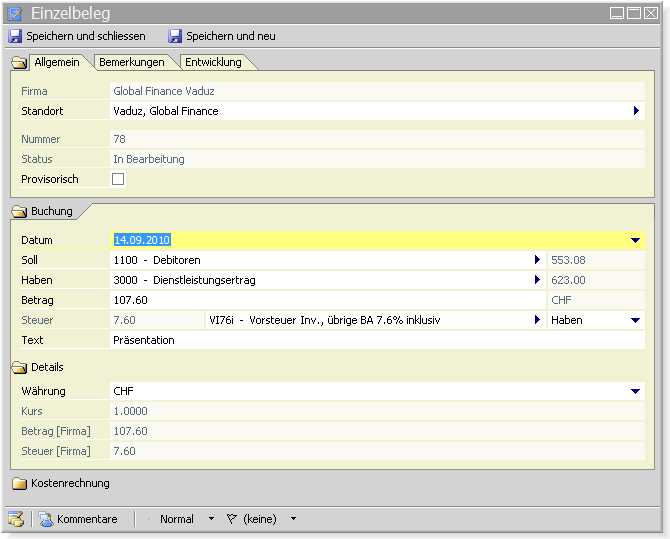The height and width of the screenshot is (539, 670).
Task: Click Speichern und neu button label
Action: click(231, 36)
